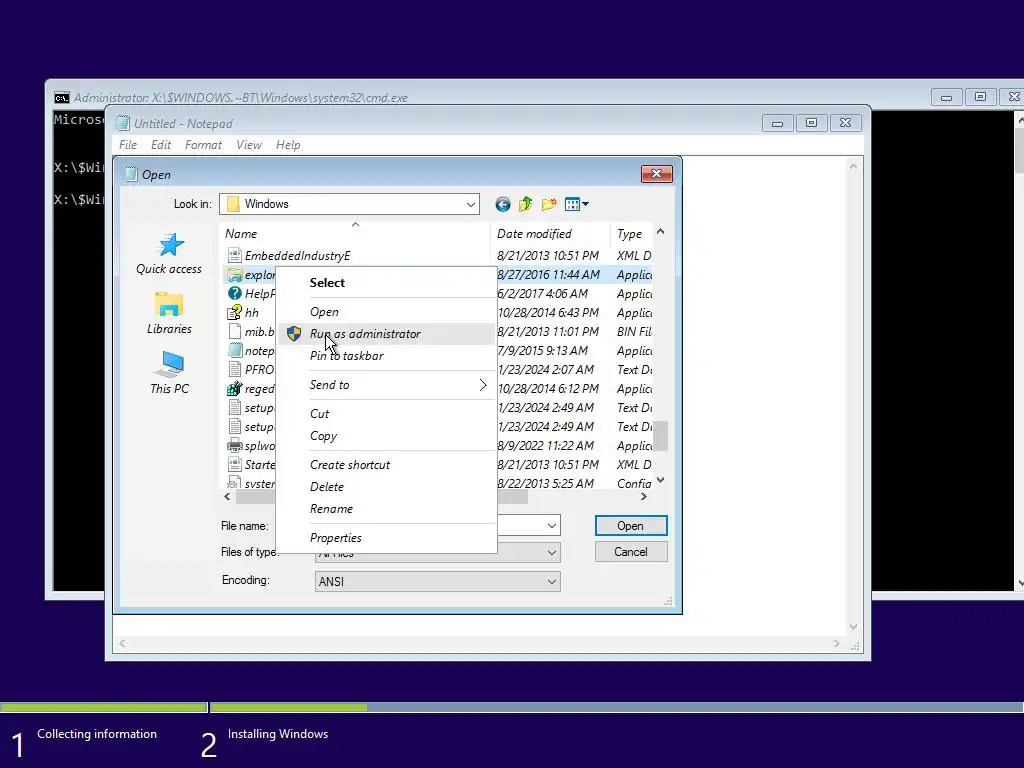Select the EmbeddedIndustryE file icon
1024x768 pixels.
tap(234, 255)
